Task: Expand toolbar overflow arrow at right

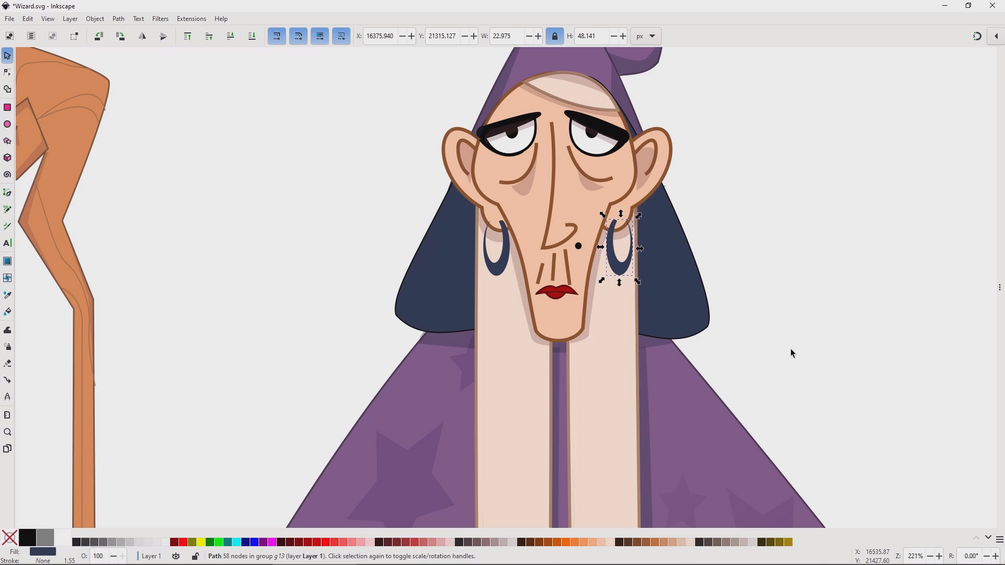Action: [x=995, y=36]
